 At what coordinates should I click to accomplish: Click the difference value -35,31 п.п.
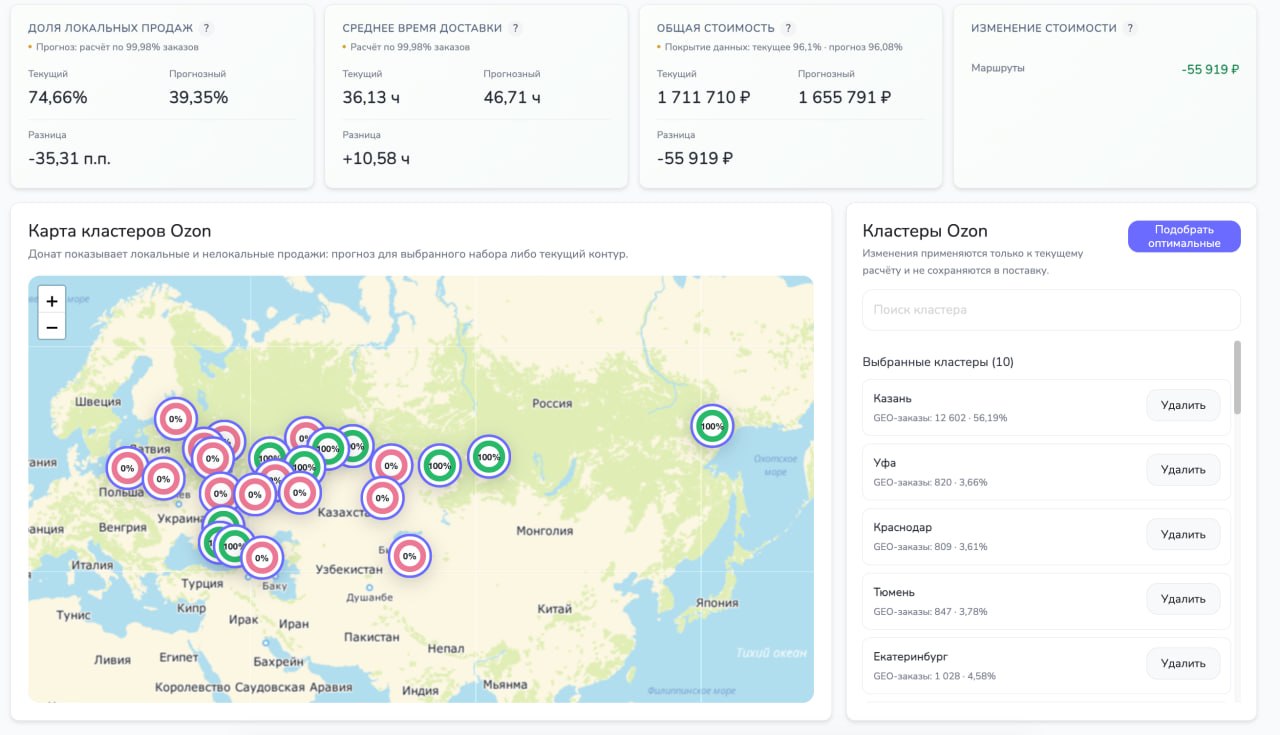point(69,158)
